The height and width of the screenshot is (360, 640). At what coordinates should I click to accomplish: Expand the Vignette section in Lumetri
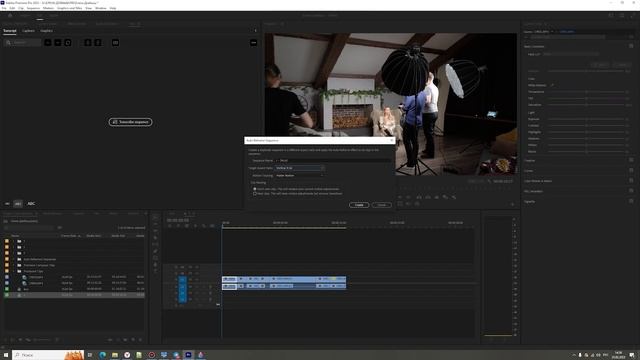[x=529, y=201]
